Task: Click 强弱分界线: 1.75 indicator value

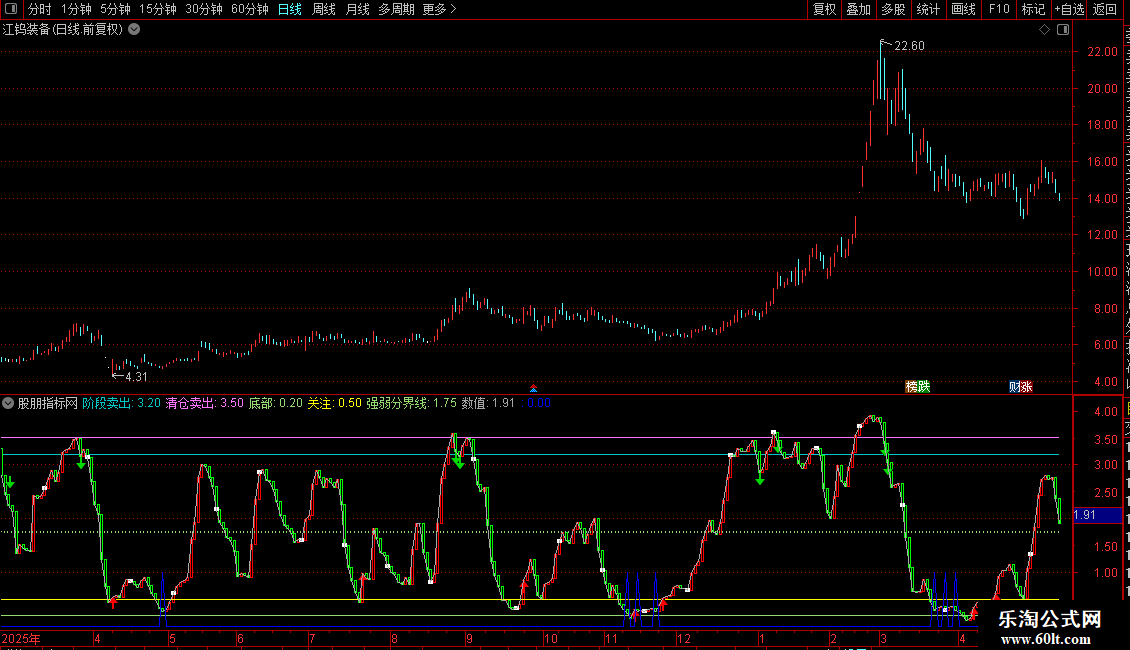Action: (411, 404)
